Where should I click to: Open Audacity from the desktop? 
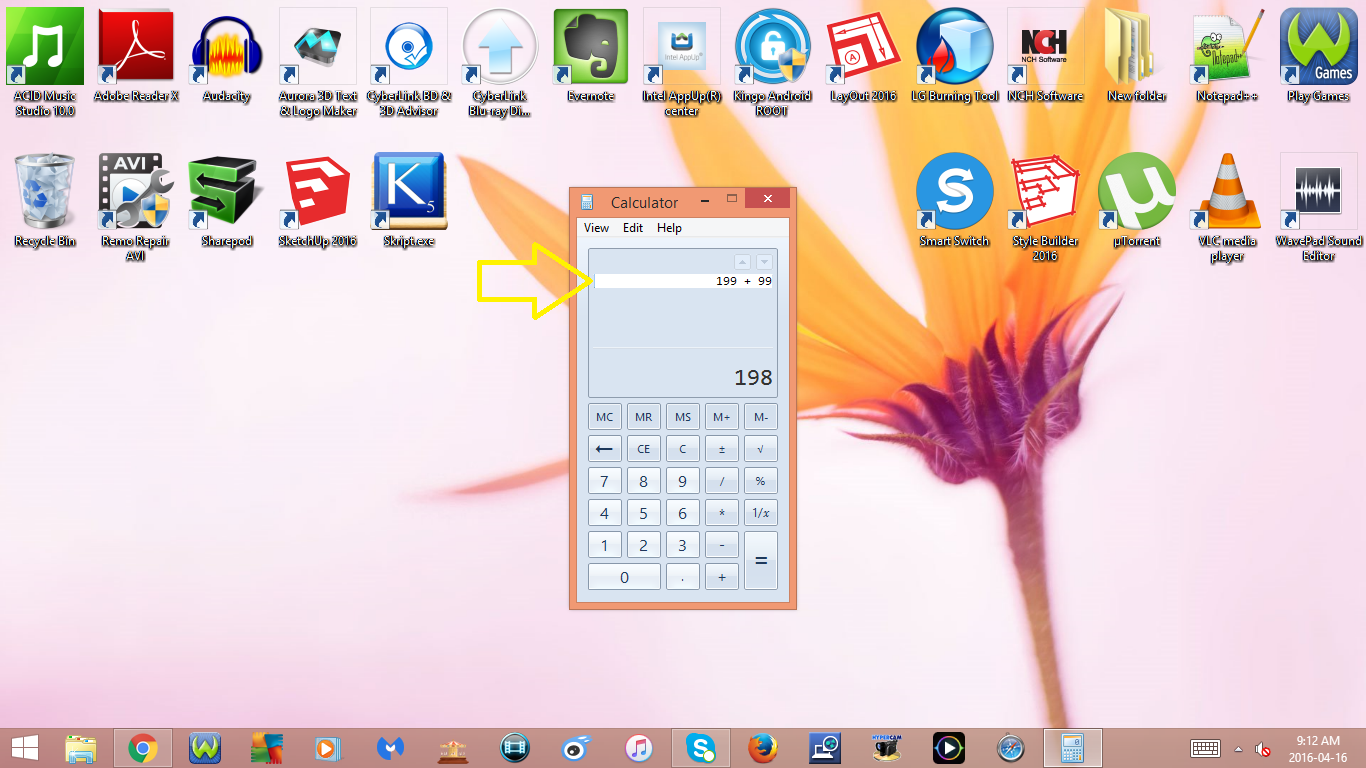(226, 45)
